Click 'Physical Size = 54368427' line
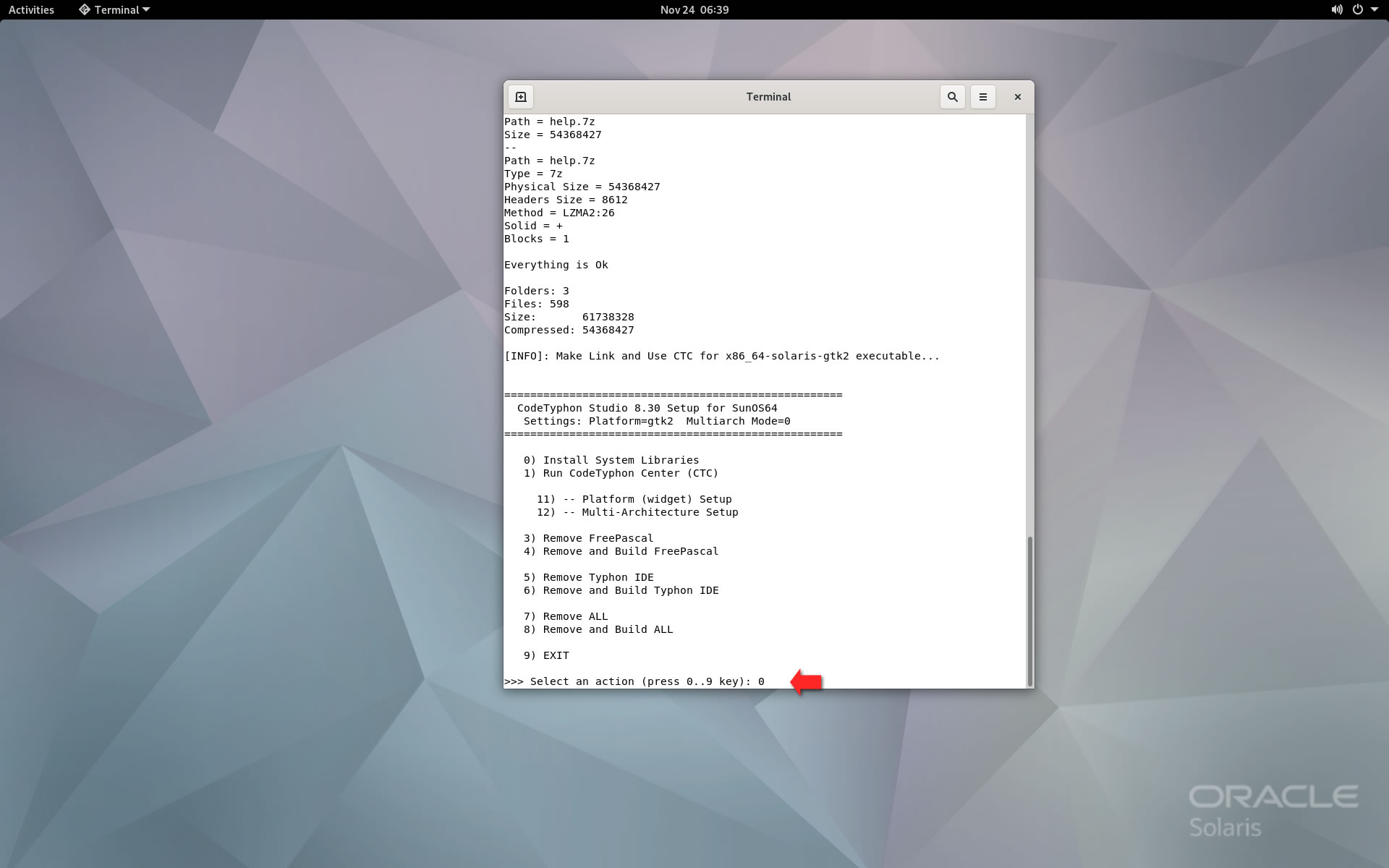This screenshot has height=868, width=1389. pos(582,187)
